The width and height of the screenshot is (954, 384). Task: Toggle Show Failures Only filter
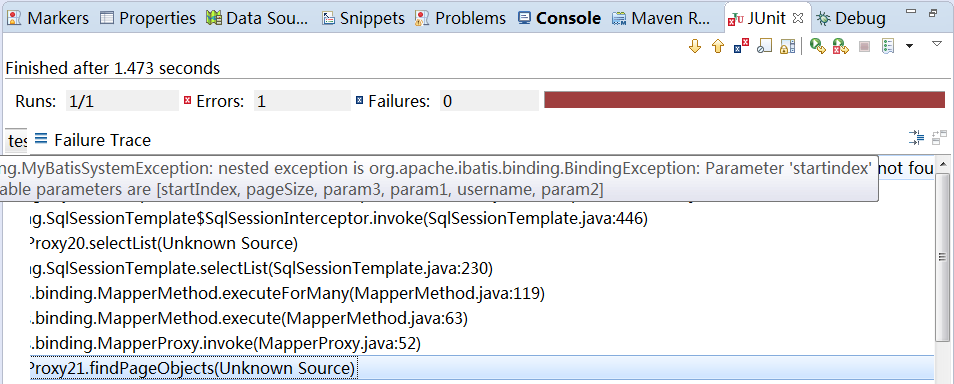(741, 46)
